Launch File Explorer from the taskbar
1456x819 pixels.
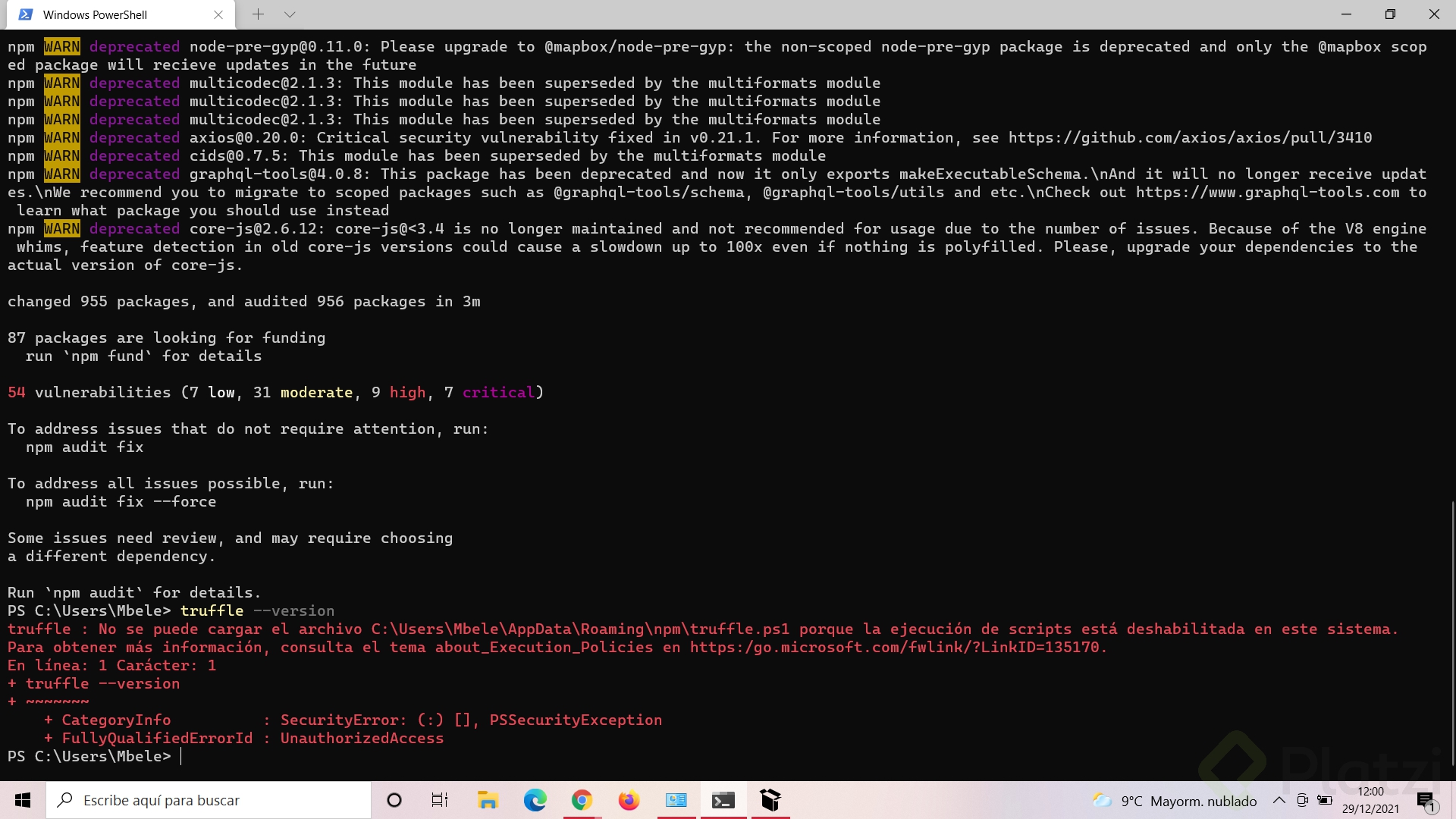(487, 800)
